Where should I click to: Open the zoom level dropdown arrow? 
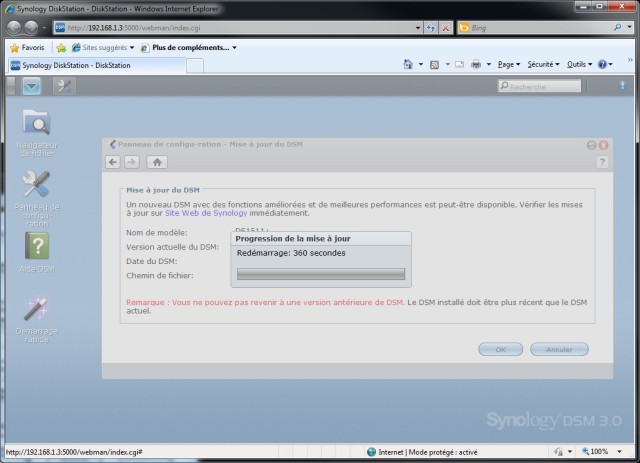(620, 452)
